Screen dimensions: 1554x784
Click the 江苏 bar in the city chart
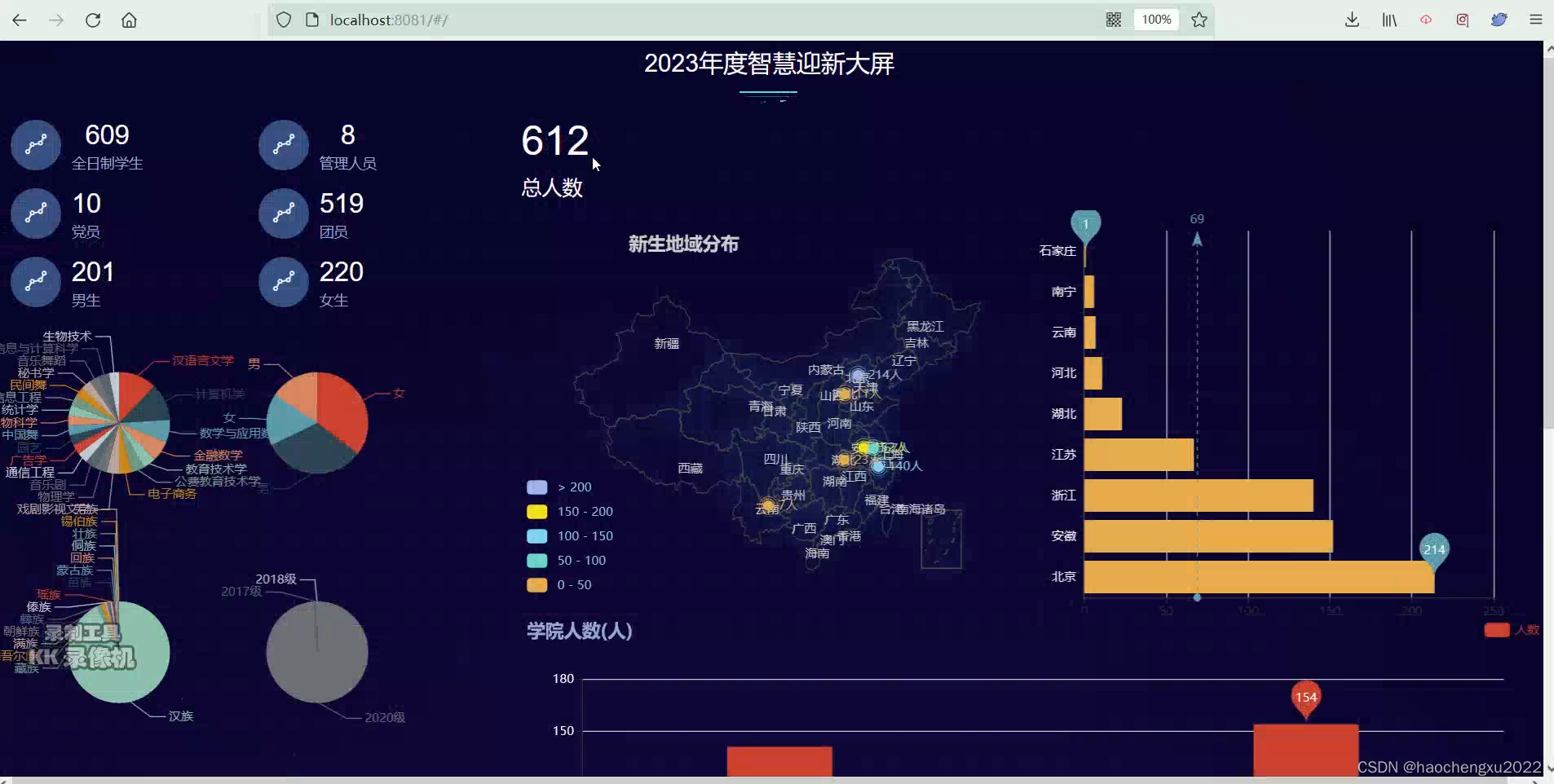coord(1139,455)
